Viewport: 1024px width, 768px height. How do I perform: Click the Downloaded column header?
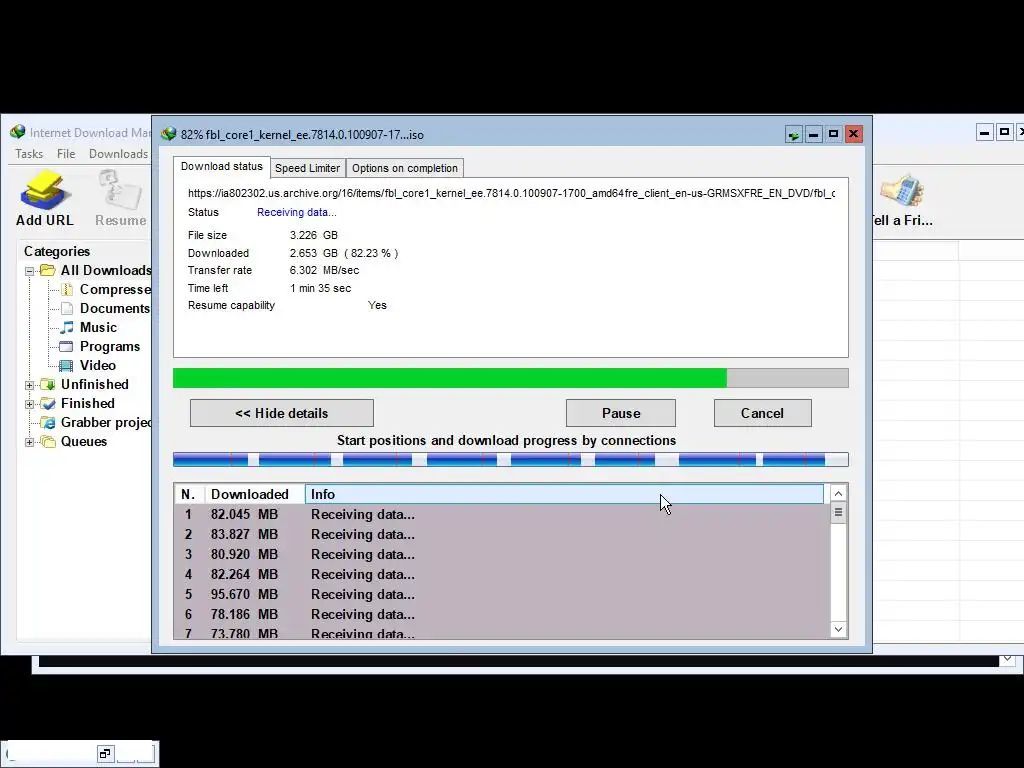pyautogui.click(x=255, y=494)
